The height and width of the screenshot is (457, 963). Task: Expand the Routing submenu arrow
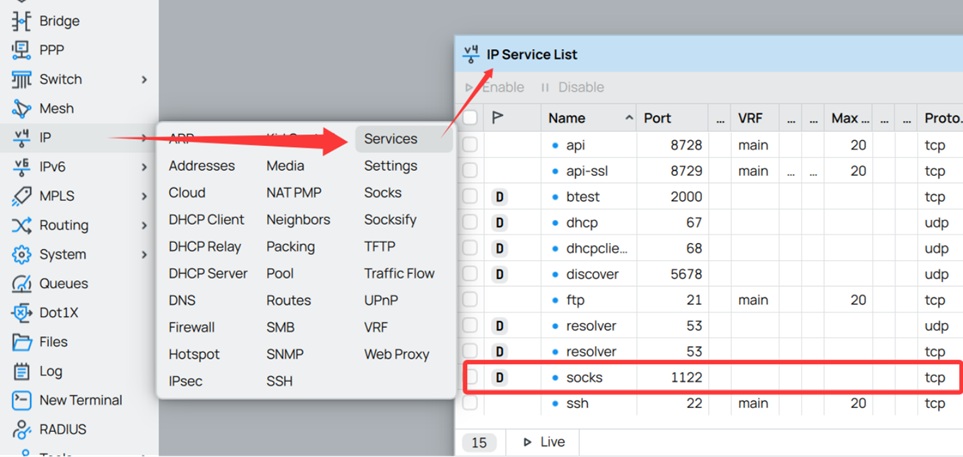click(144, 226)
